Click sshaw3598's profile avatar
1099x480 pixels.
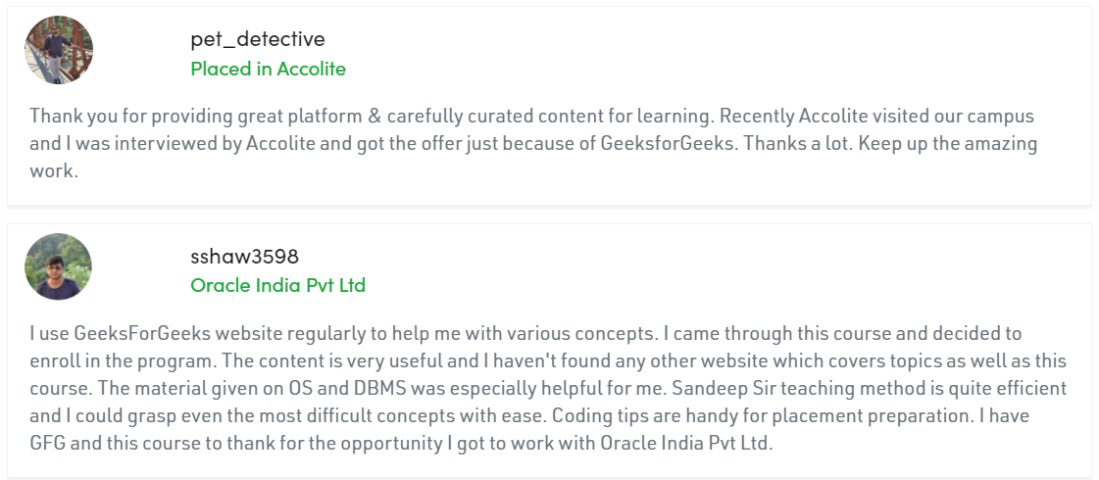click(58, 267)
